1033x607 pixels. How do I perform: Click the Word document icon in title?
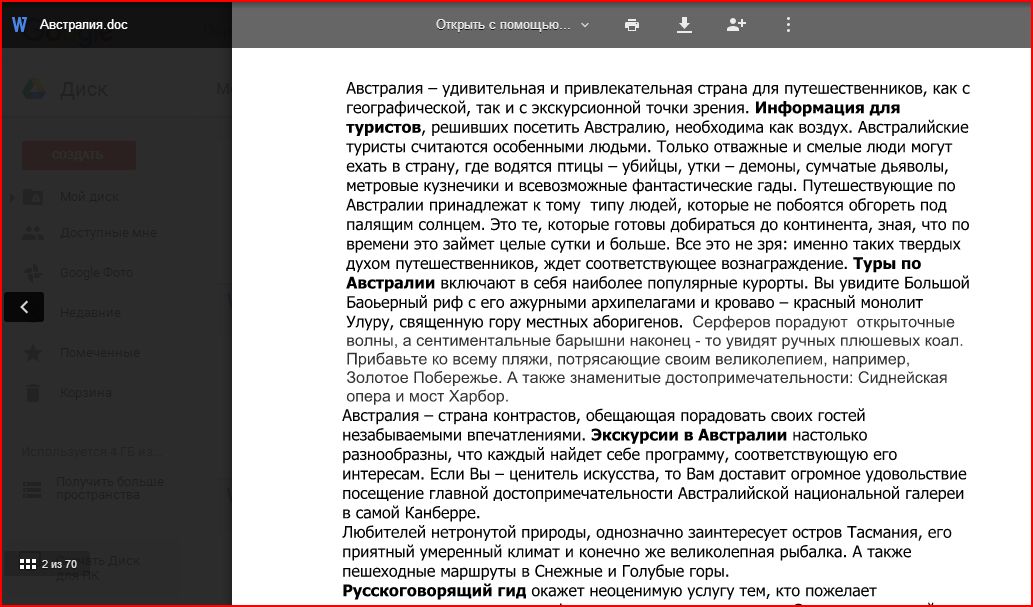pyautogui.click(x=20, y=25)
